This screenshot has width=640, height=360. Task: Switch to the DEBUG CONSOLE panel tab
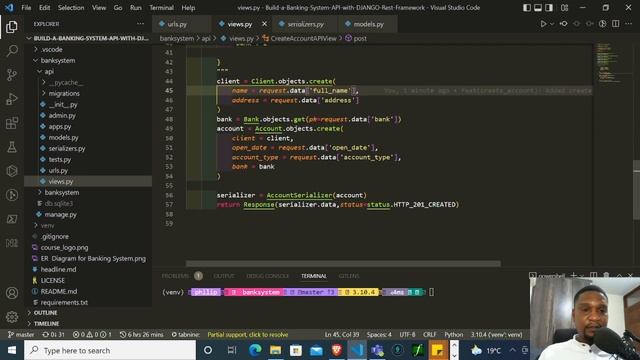tap(267, 276)
